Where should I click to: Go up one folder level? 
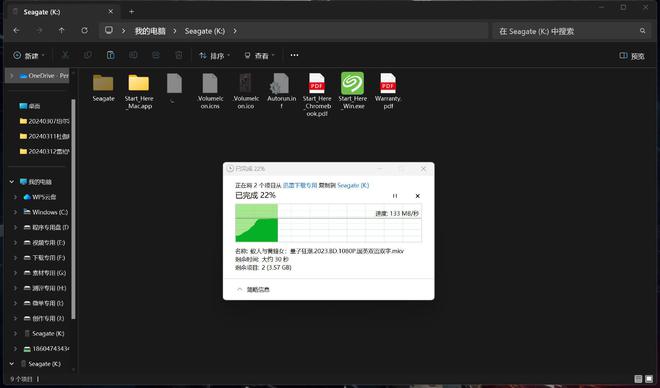[x=61, y=31]
